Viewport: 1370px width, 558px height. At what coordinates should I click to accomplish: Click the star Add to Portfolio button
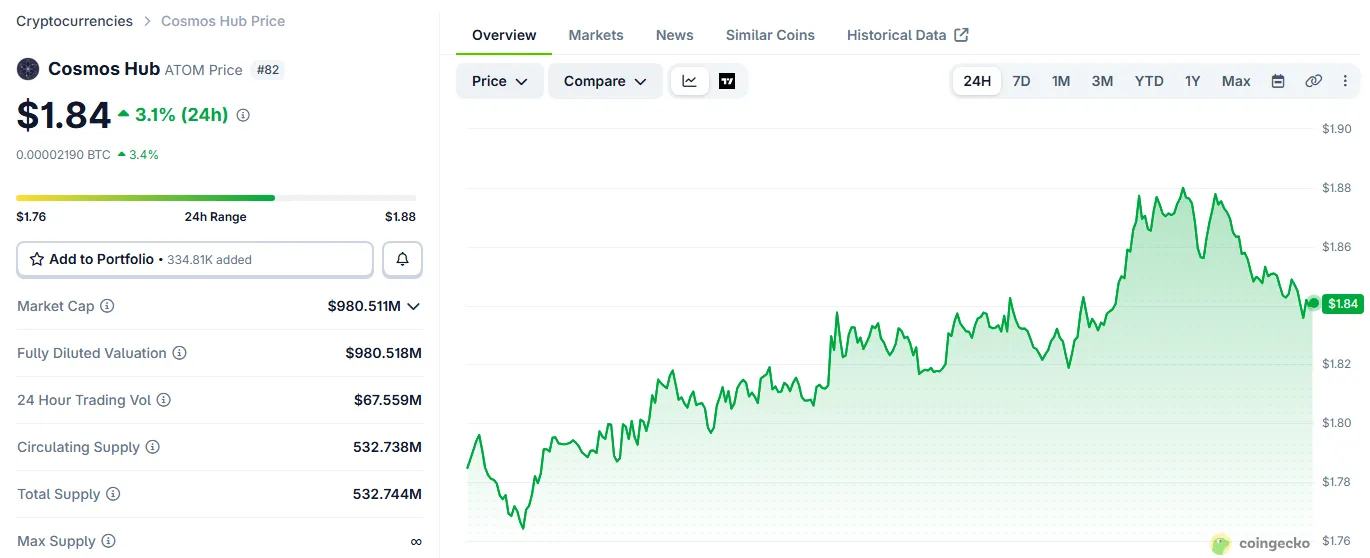(195, 259)
